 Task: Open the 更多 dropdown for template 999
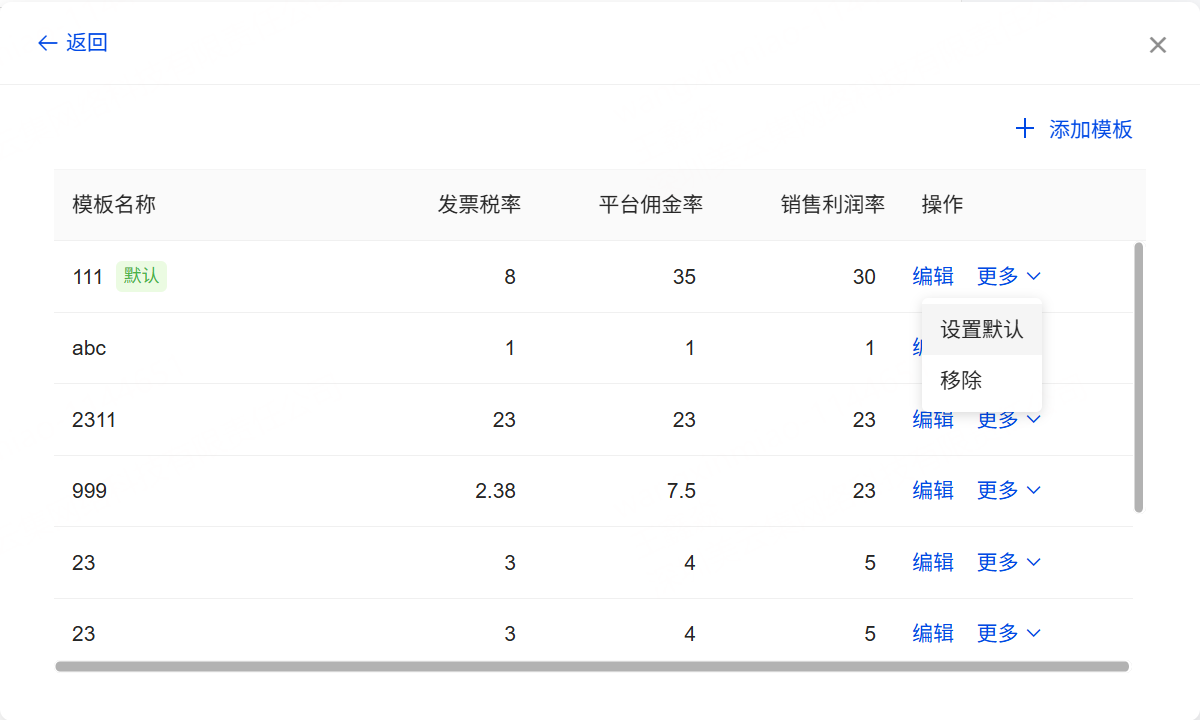tap(1008, 491)
